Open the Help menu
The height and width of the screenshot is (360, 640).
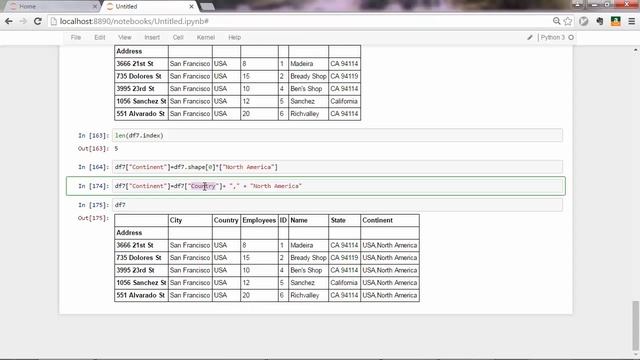coord(234,37)
